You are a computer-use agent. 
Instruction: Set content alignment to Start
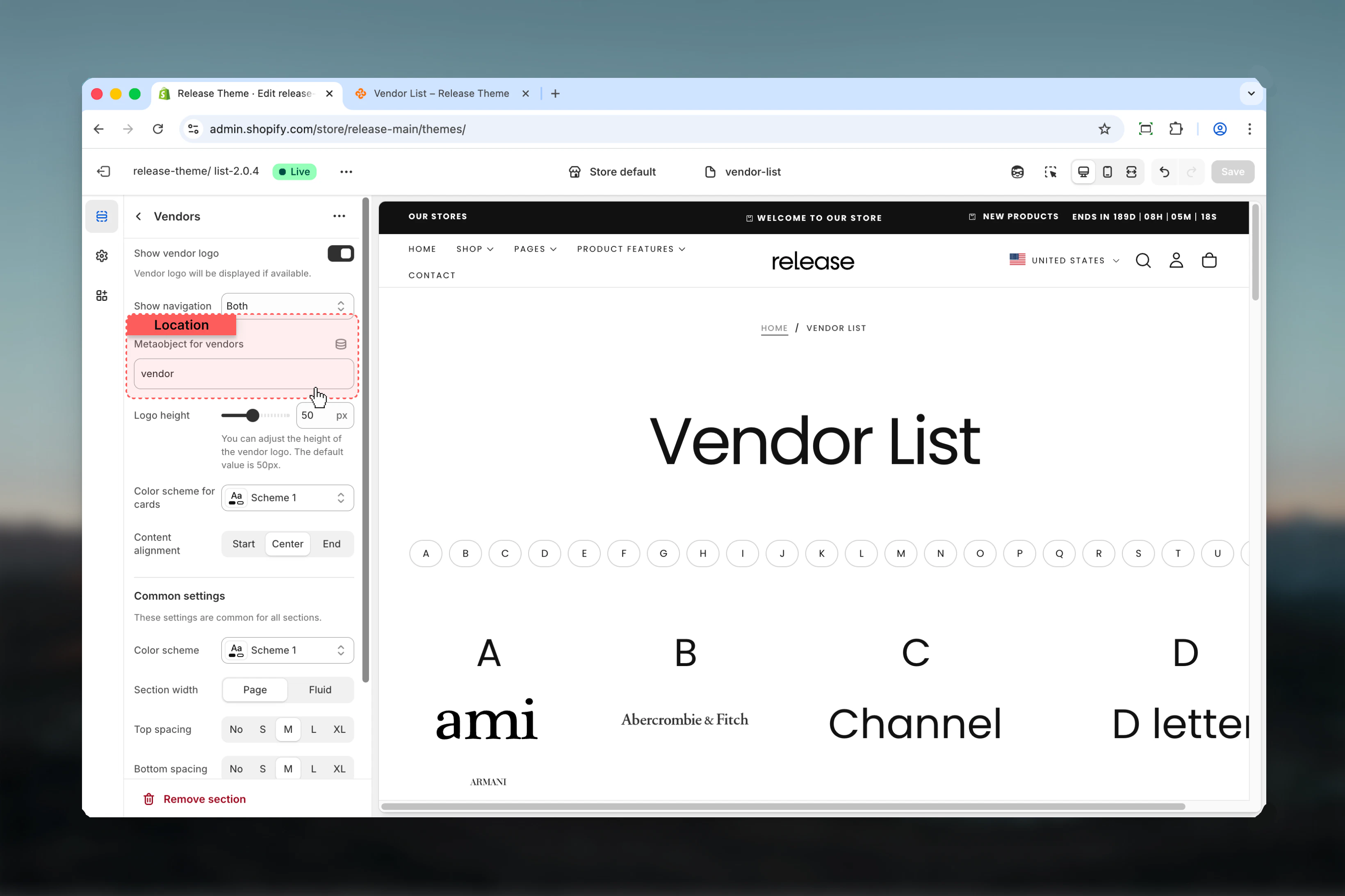[x=244, y=544]
